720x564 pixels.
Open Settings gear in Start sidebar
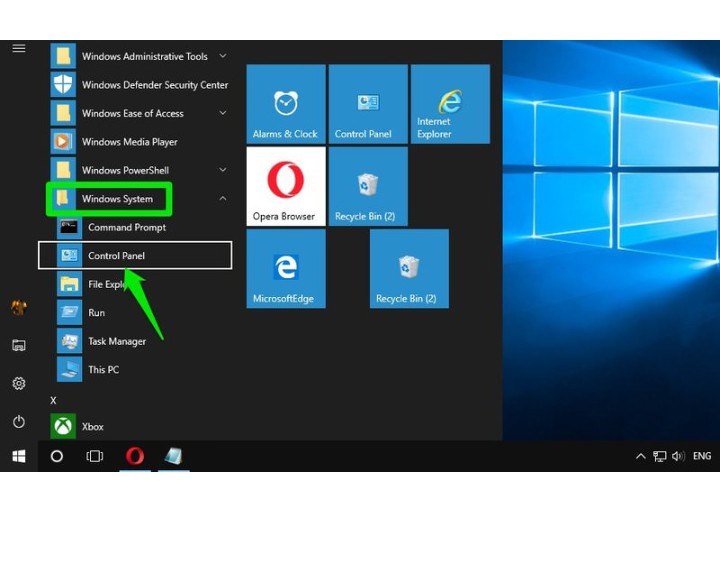19,383
